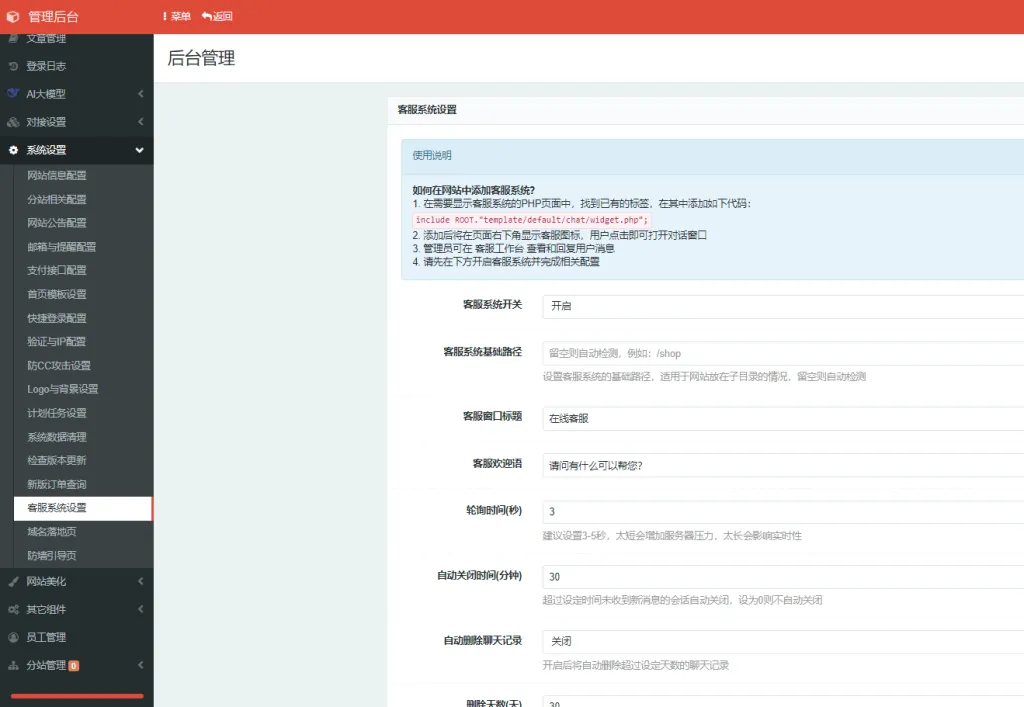Image resolution: width=1024 pixels, height=707 pixels.
Task: Click the 网站美化 brush icon
Action: (x=13, y=582)
